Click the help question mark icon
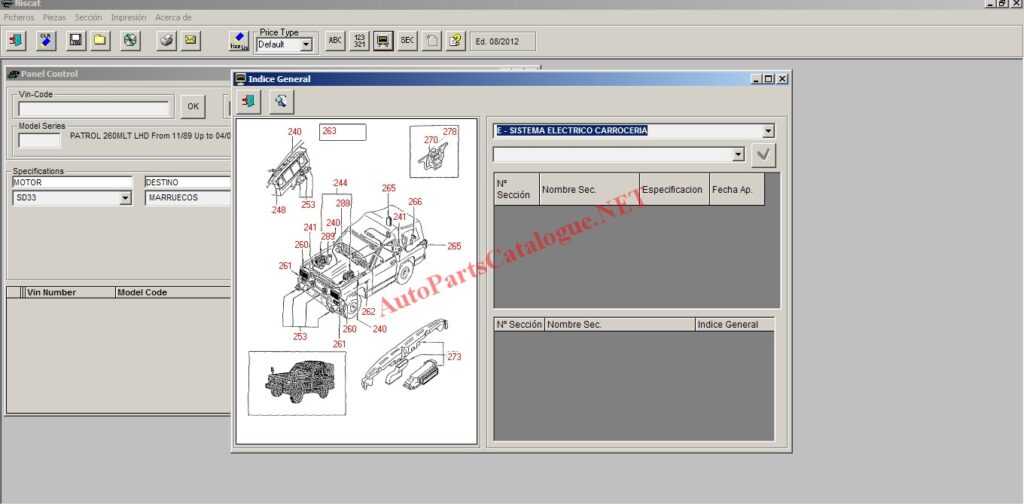 (x=456, y=40)
